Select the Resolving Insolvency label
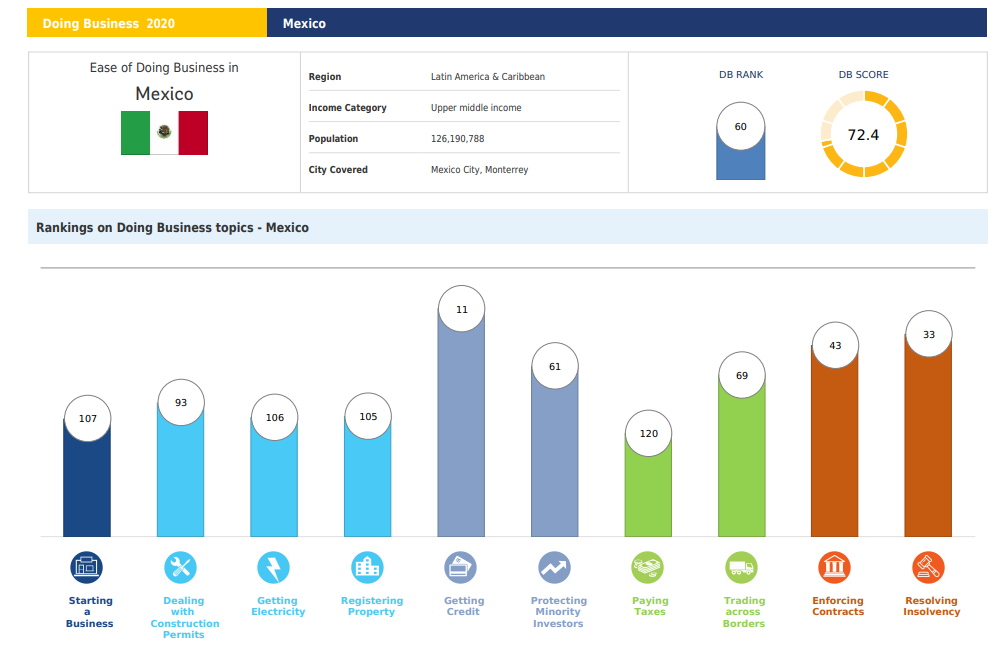This screenshot has width=1000, height=650. click(x=931, y=606)
